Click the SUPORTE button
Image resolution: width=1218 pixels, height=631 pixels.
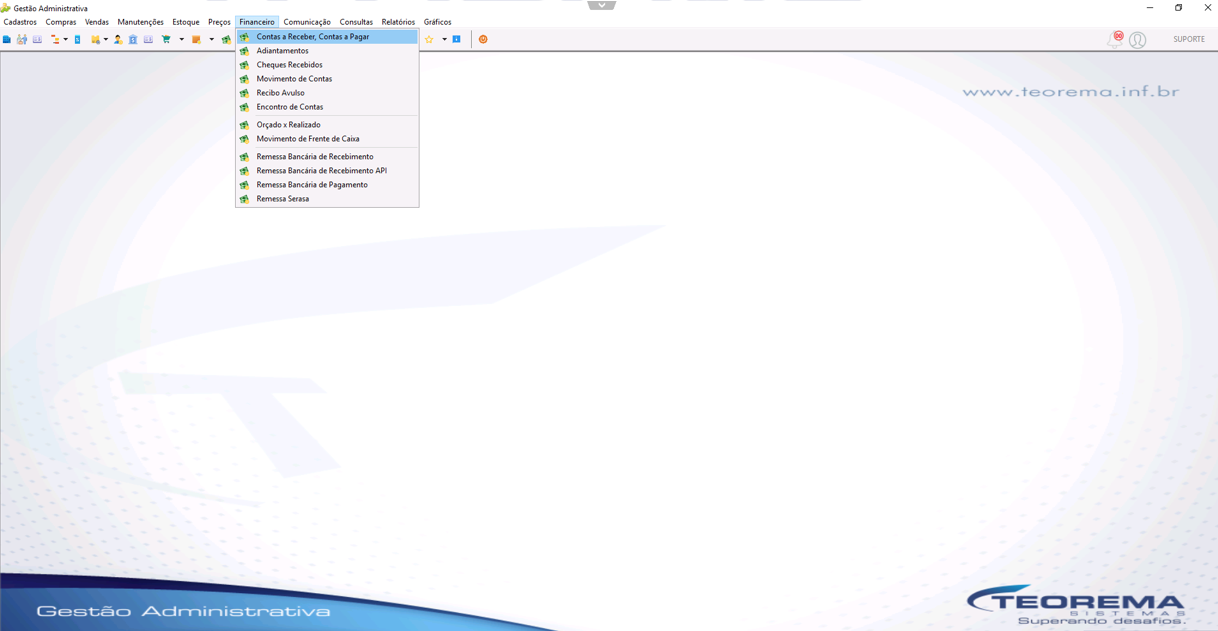(1189, 39)
